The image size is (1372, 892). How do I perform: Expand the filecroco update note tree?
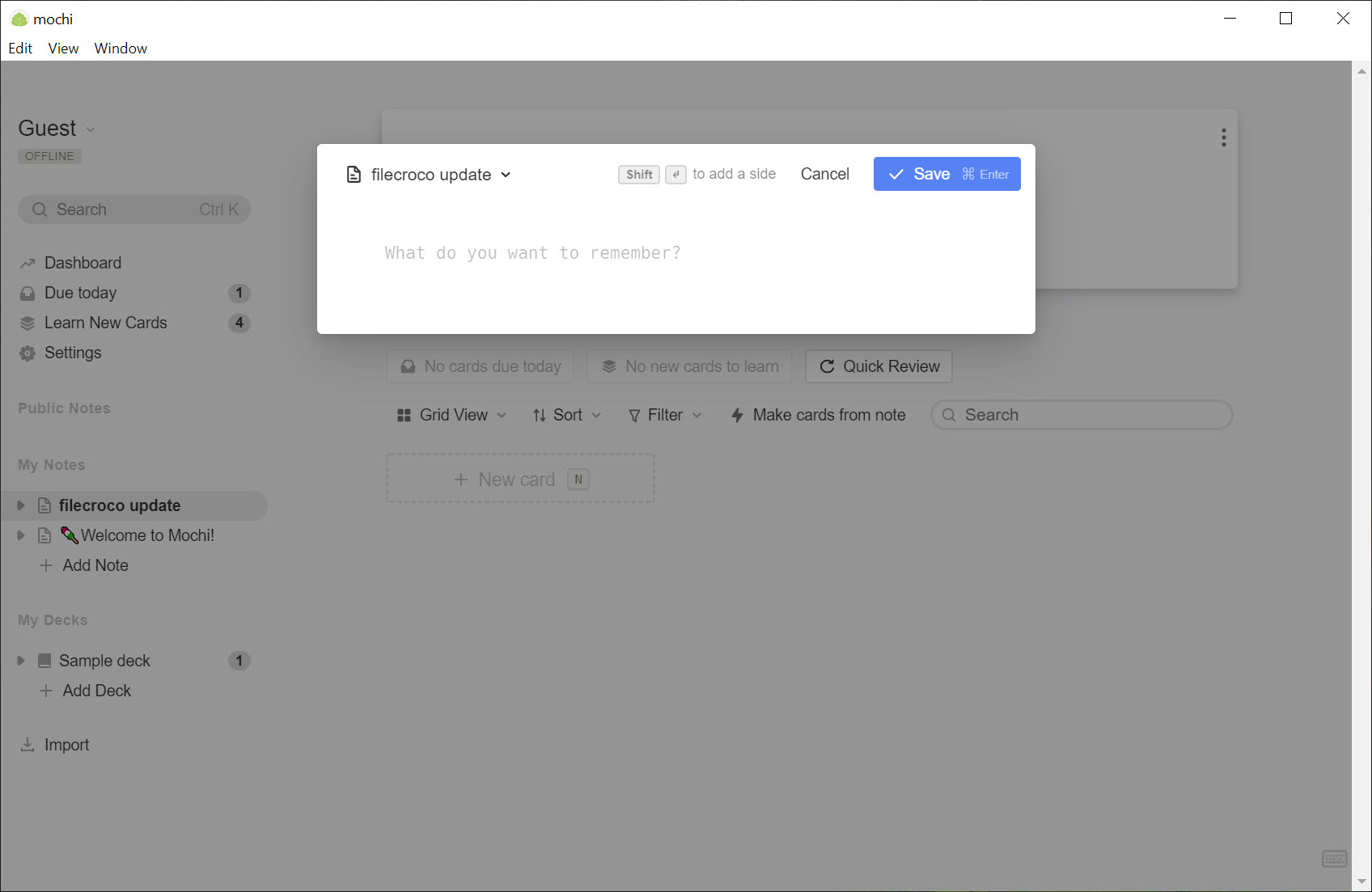click(21, 505)
